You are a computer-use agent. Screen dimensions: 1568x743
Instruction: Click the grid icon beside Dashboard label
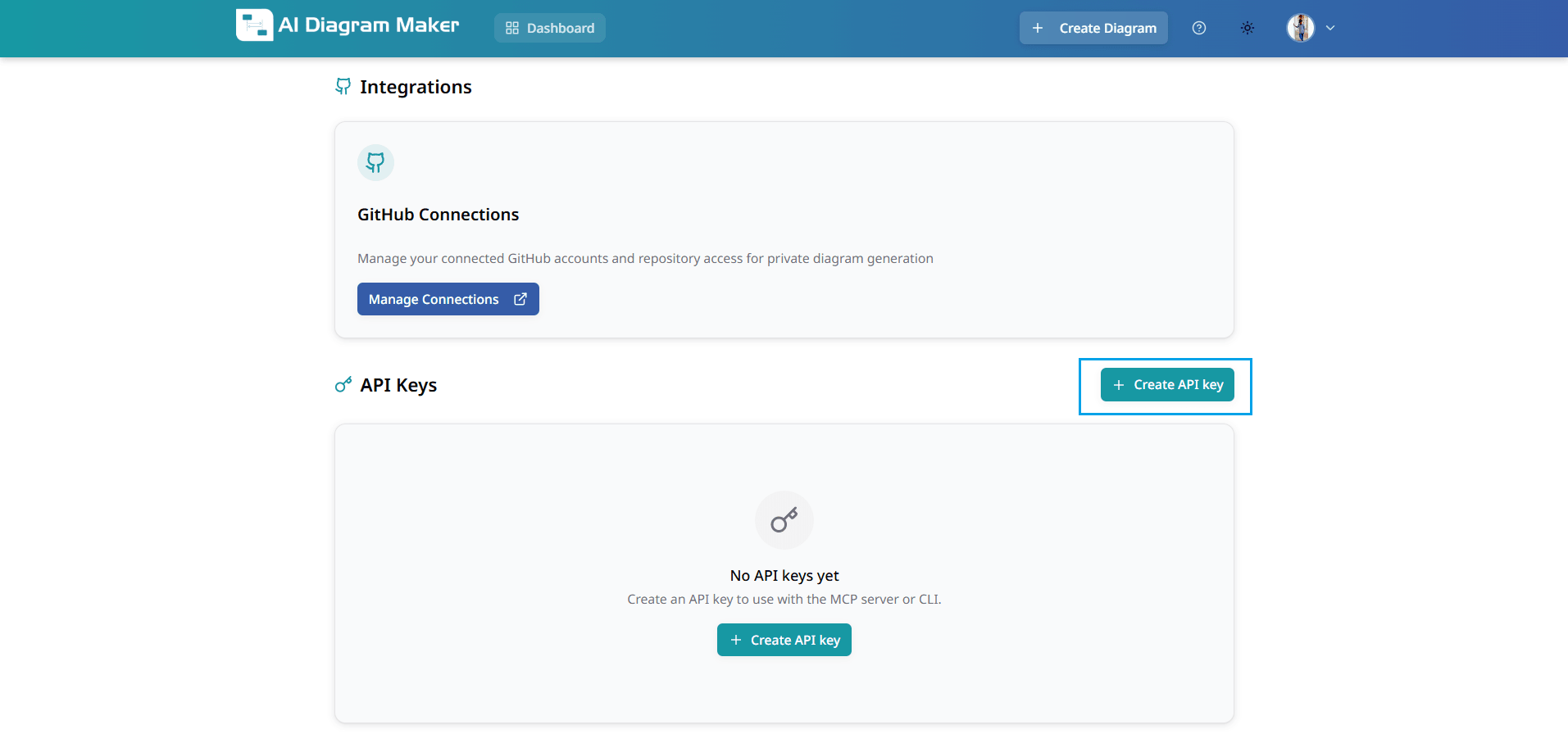[x=511, y=27]
